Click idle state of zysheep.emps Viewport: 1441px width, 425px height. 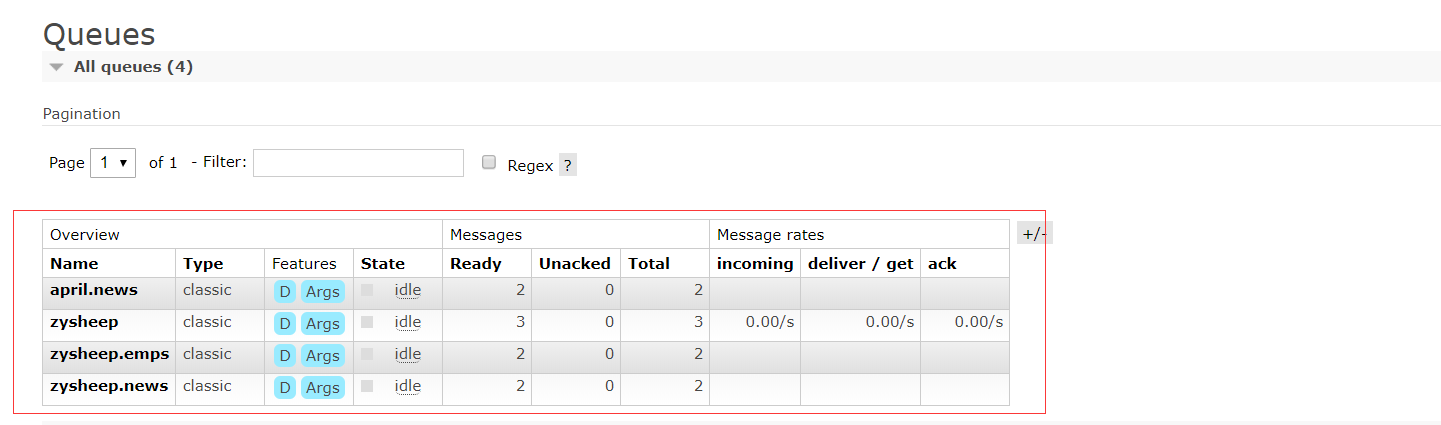tap(408, 354)
